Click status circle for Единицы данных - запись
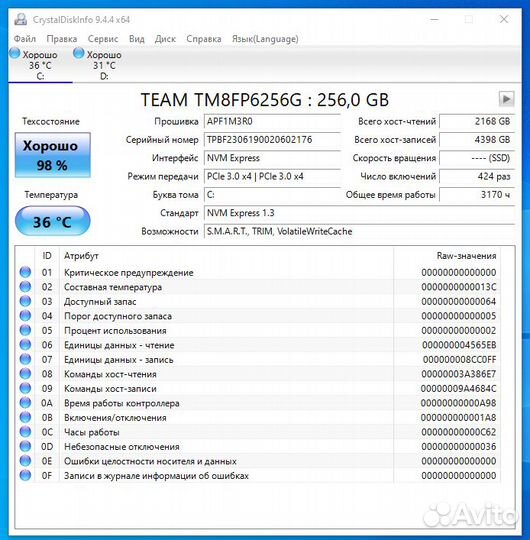Screen dimensions: 530x540 [25, 359]
